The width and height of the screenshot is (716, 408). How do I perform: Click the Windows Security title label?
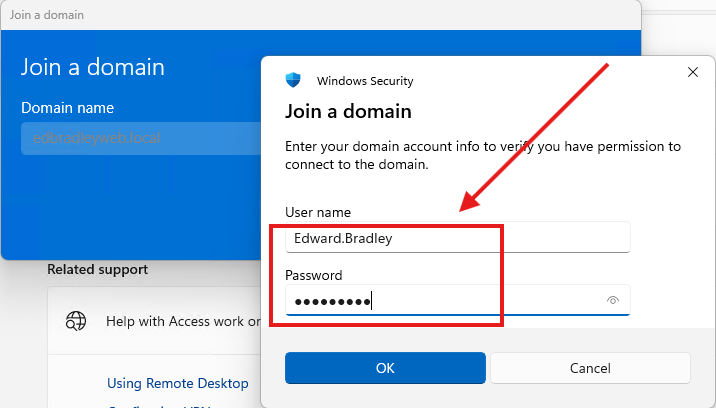[365, 81]
